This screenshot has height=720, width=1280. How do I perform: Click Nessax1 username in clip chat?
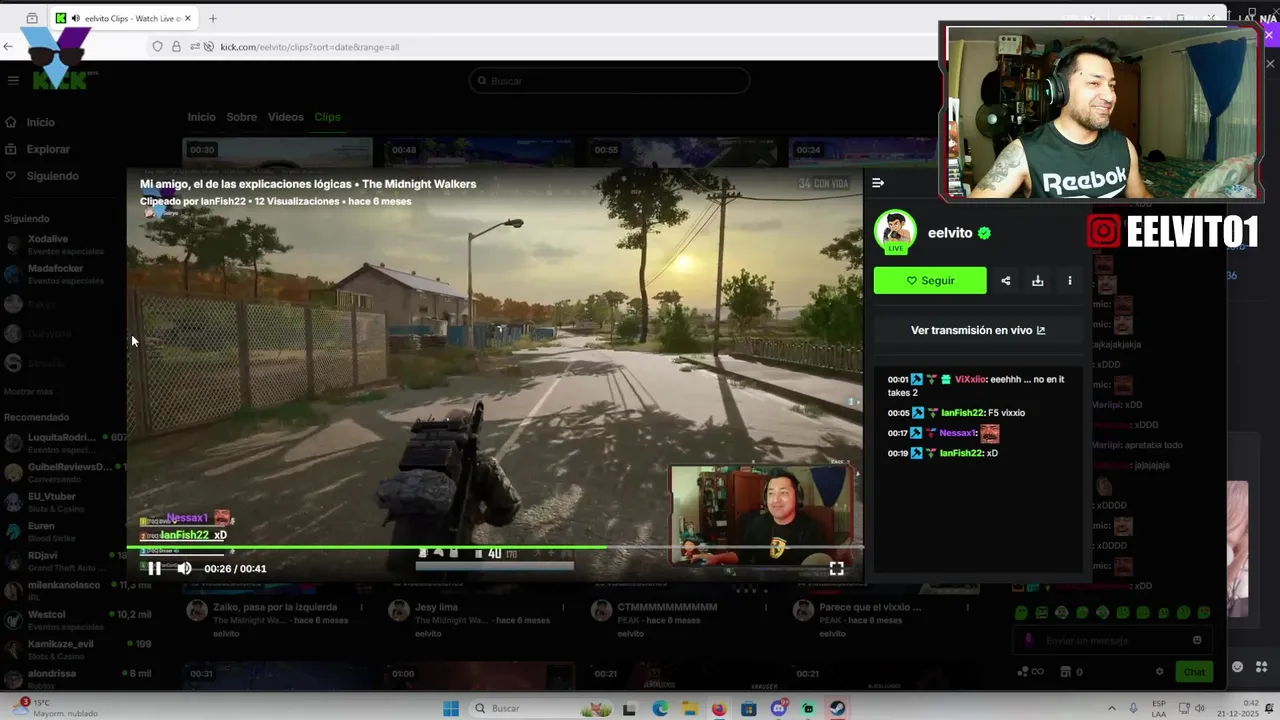[957, 433]
